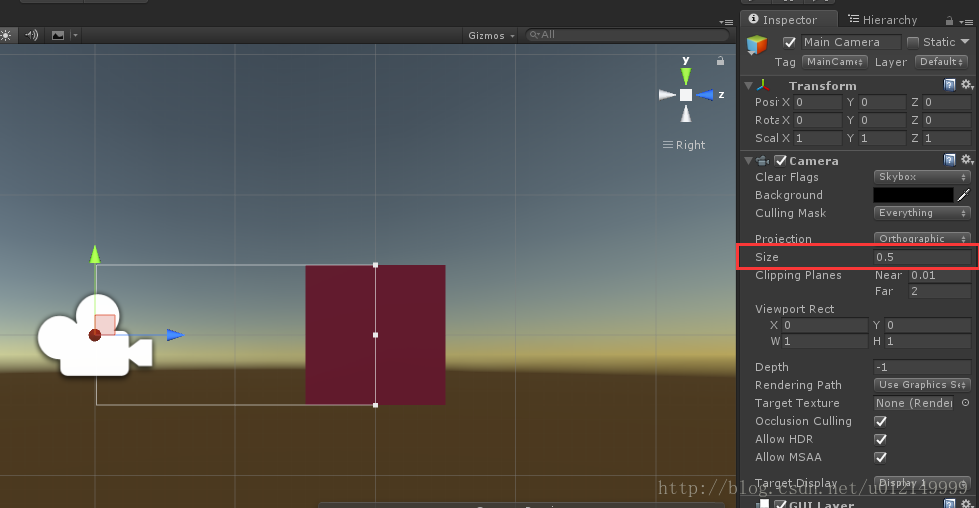Click the Target Texture object field
979x508 pixels.
click(915, 403)
